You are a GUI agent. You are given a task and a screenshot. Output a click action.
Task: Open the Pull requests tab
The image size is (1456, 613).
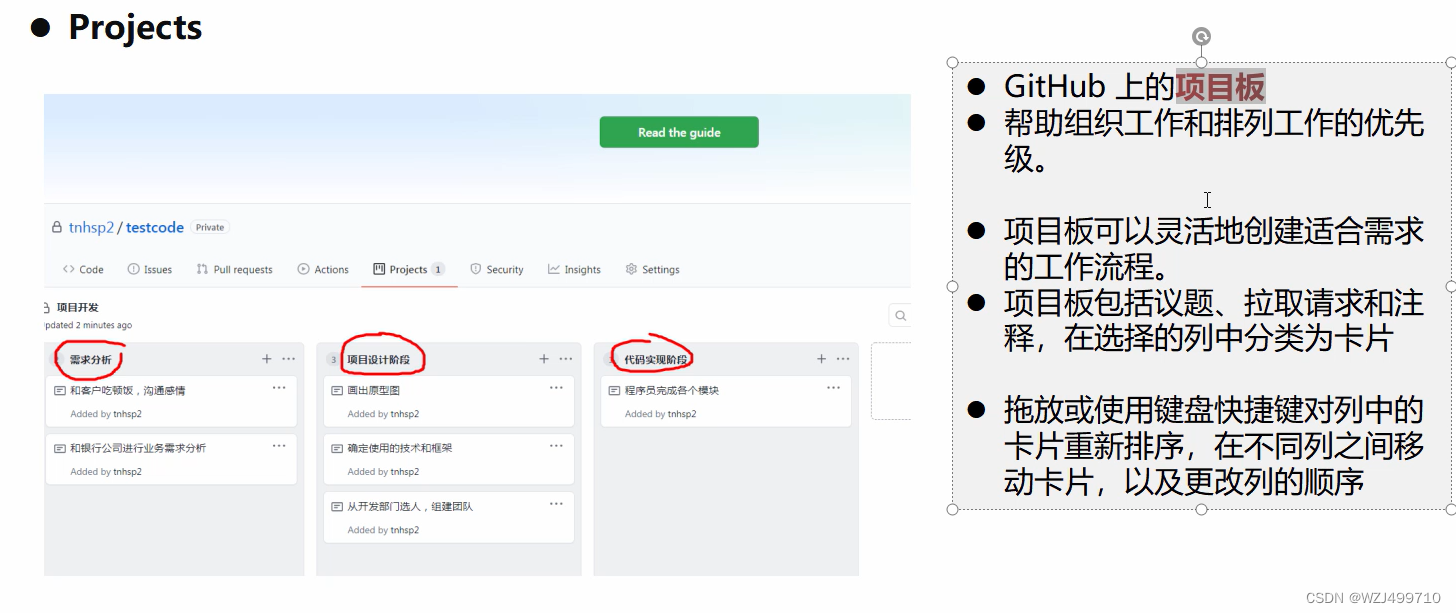click(x=234, y=269)
